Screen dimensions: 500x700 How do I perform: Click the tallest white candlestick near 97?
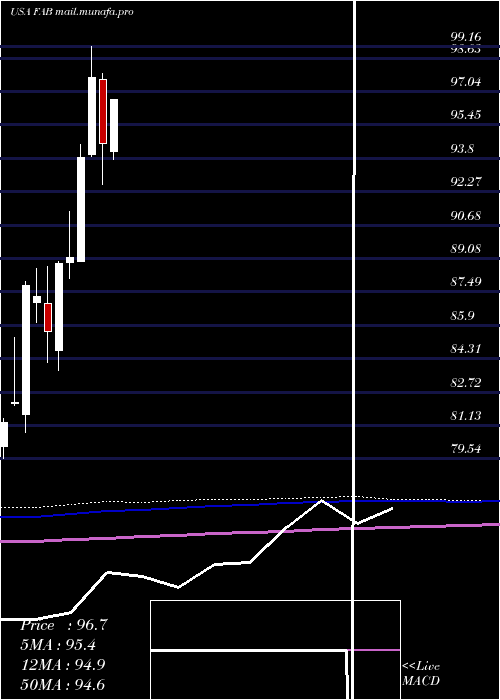(x=92, y=116)
